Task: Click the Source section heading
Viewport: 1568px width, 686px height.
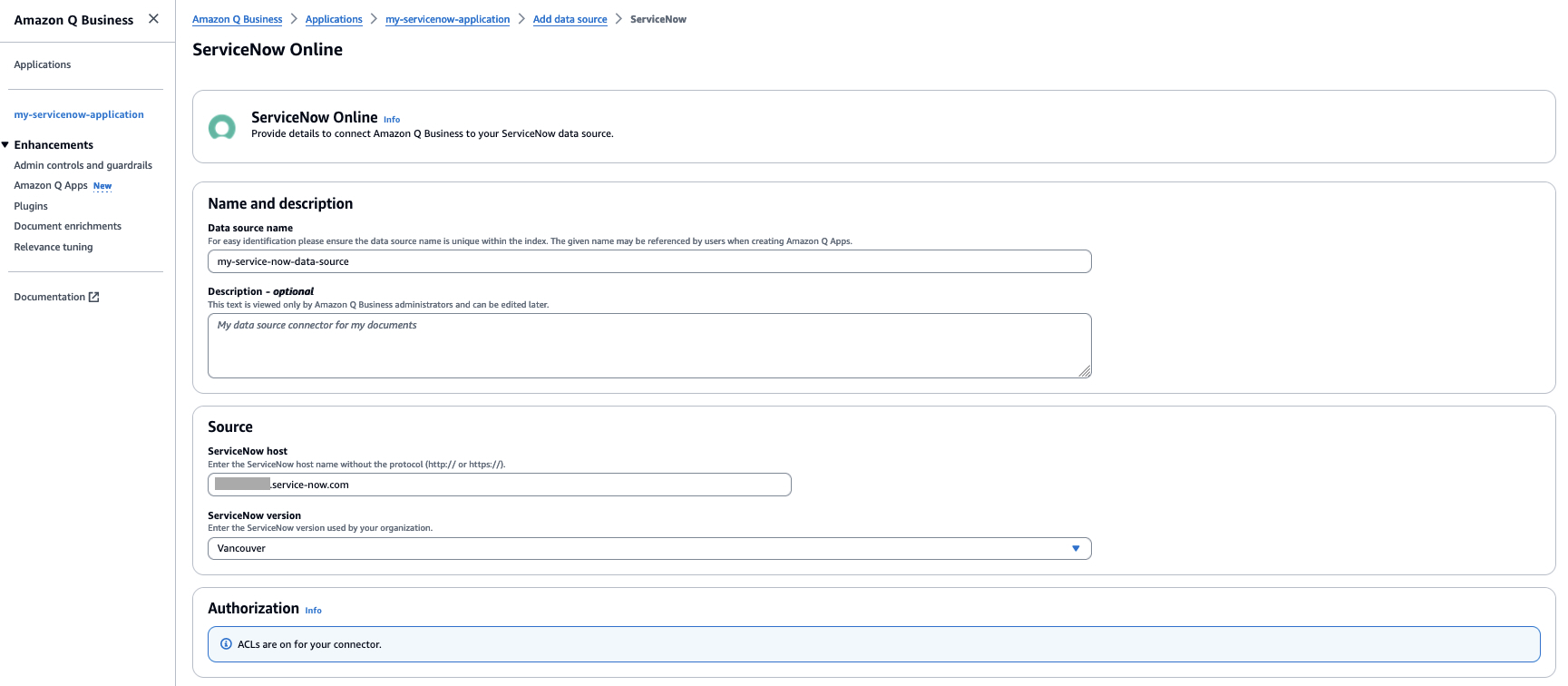Action: tap(230, 426)
